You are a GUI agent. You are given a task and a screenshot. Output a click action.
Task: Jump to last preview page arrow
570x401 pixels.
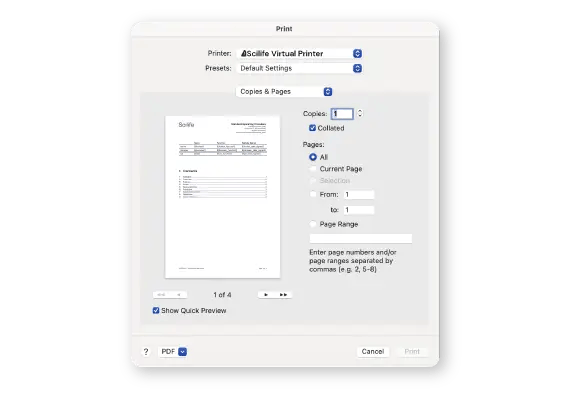284,295
